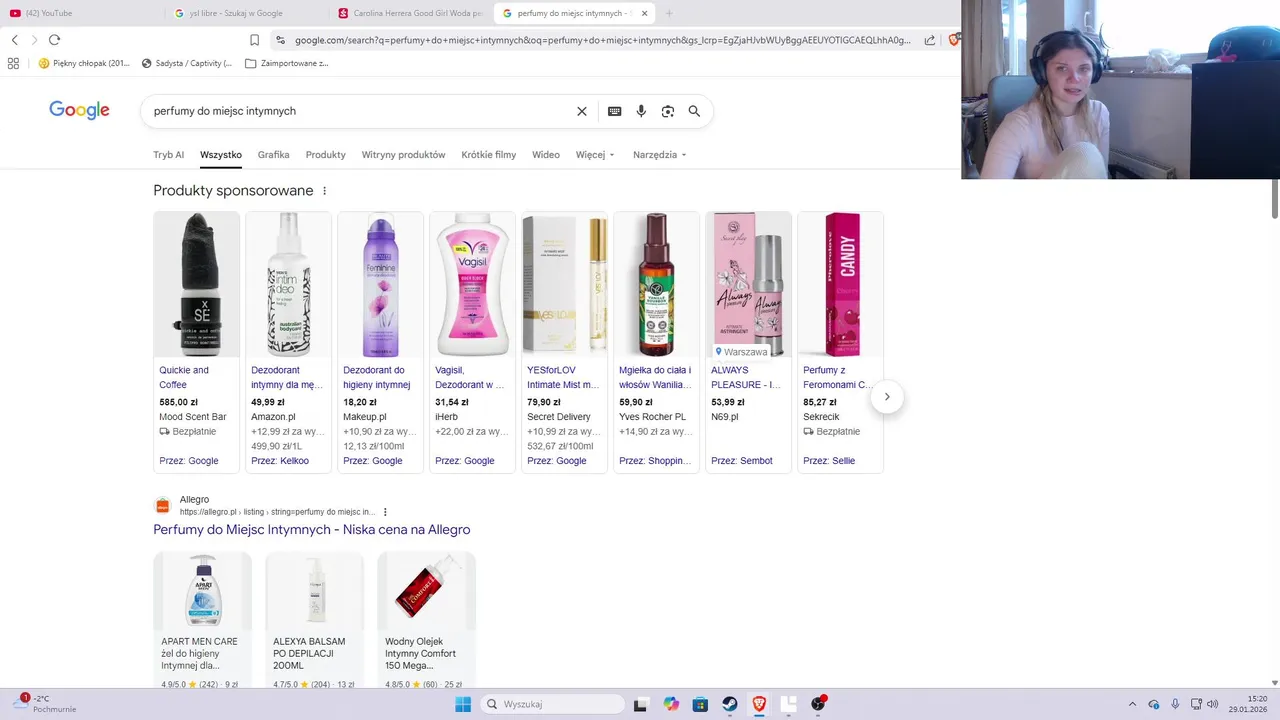Open the APART MEN CARE product thumbnail
Screen dimensions: 1280x720
203,590
